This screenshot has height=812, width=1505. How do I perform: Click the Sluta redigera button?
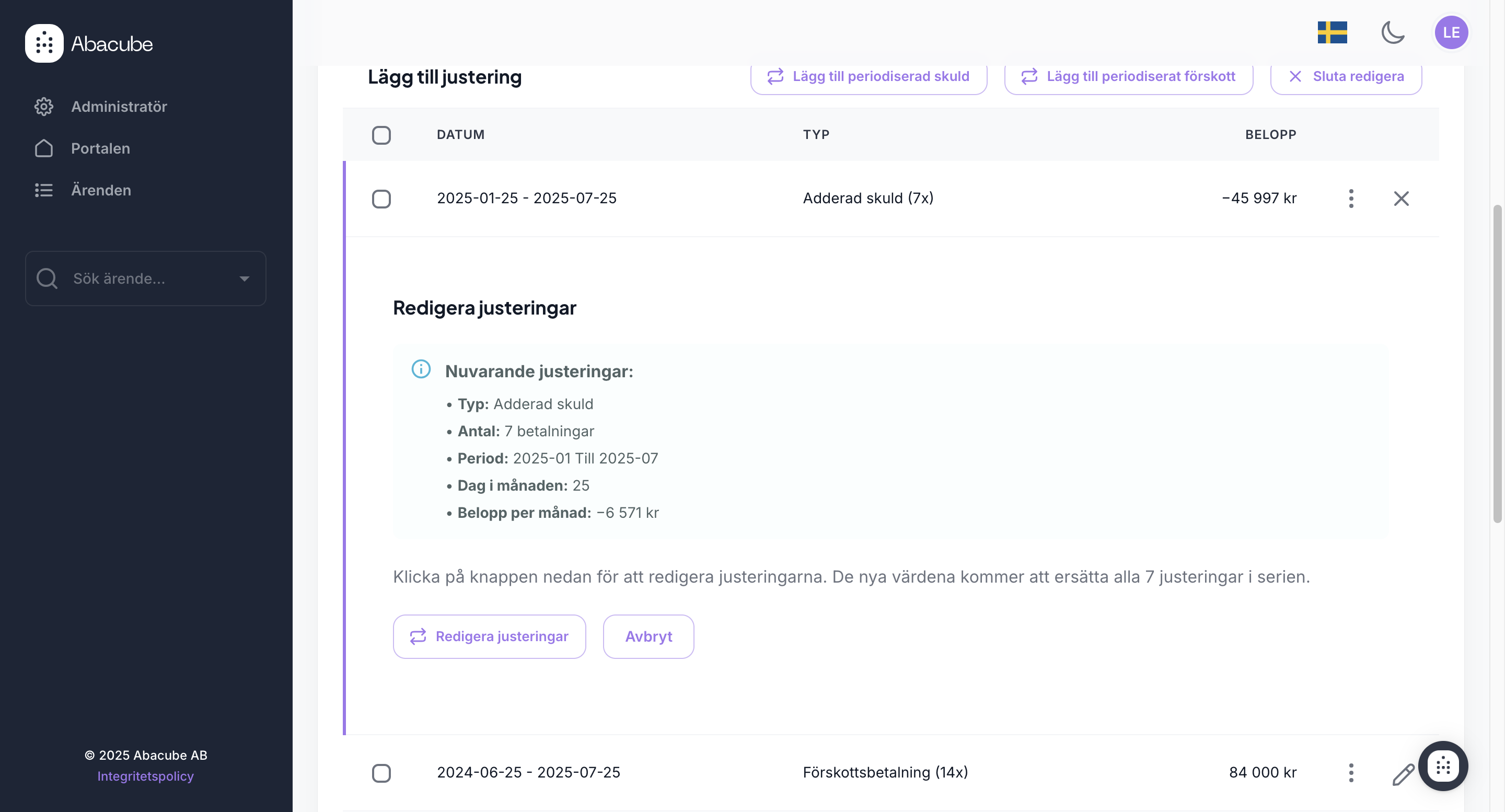click(x=1346, y=76)
